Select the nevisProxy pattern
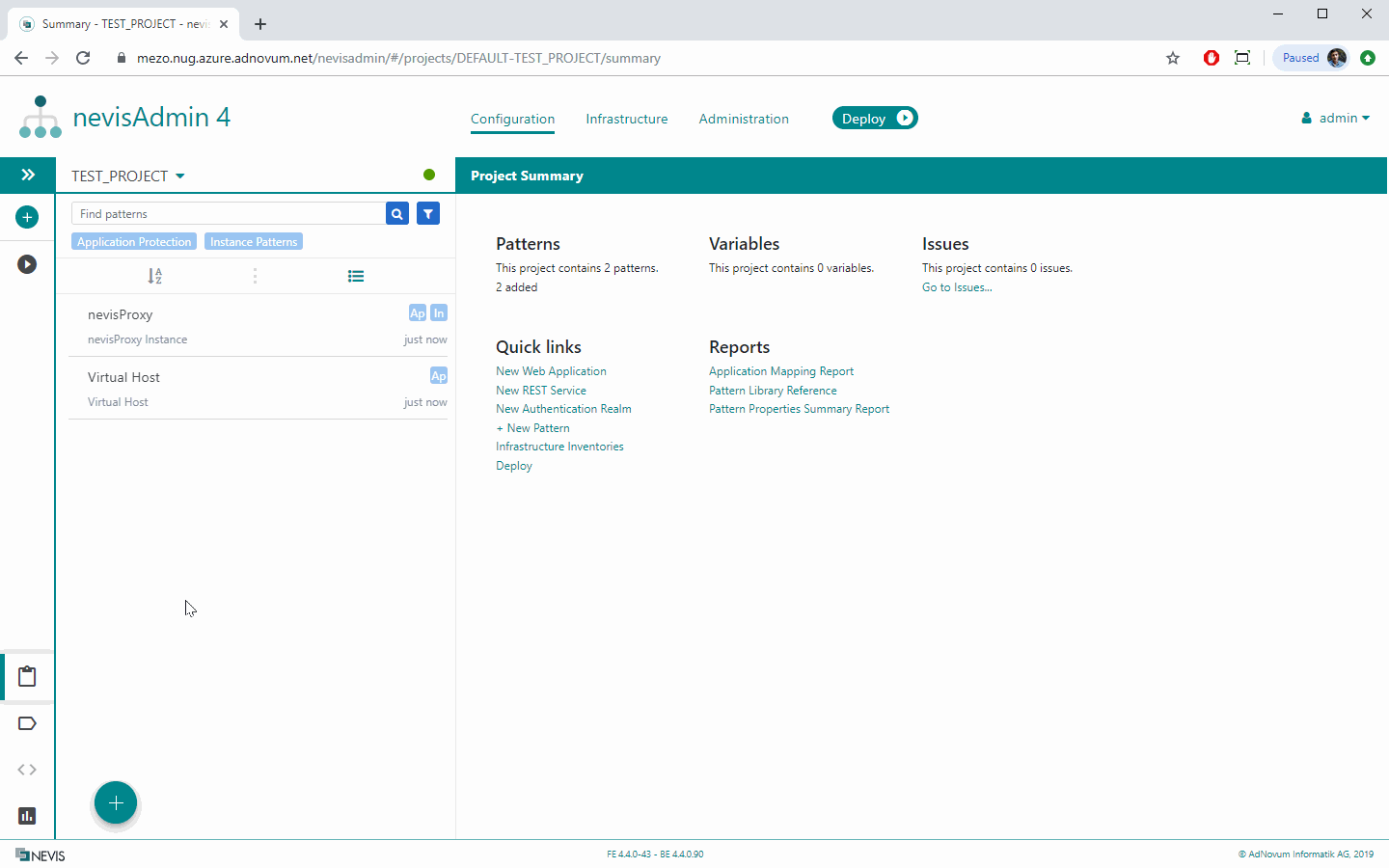This screenshot has height=868, width=1389. tap(258, 326)
